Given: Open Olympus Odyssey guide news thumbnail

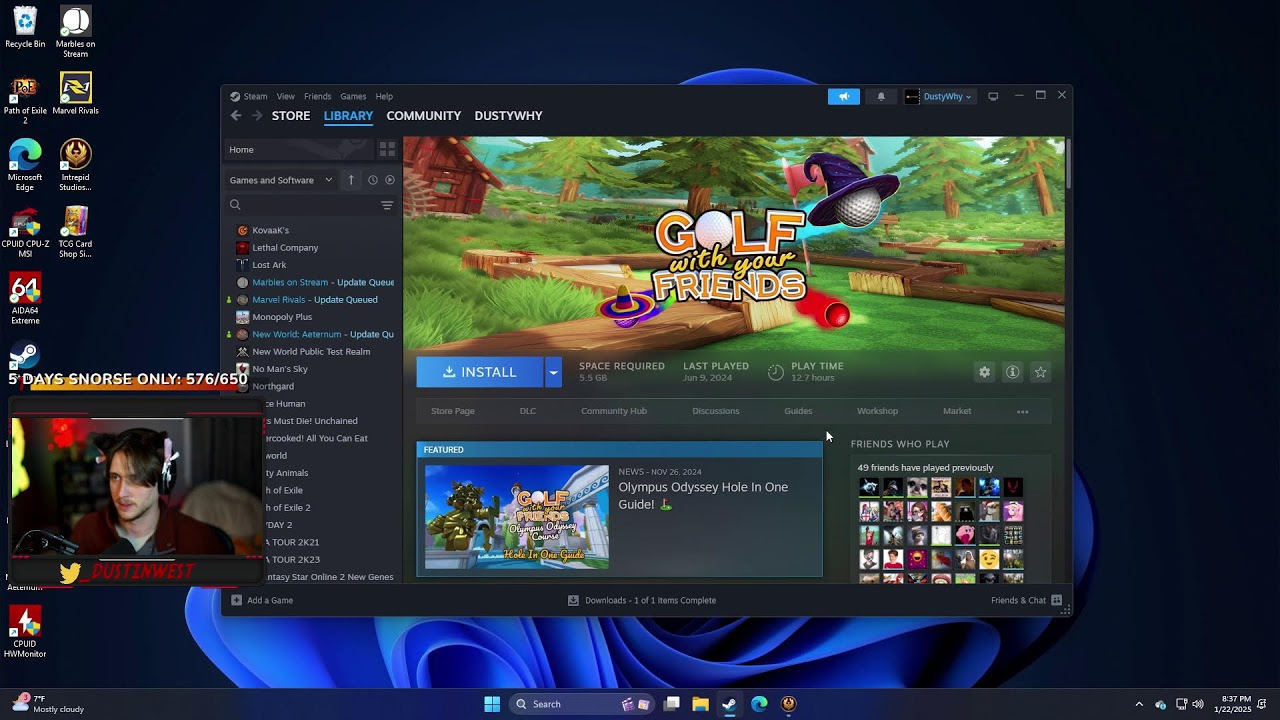Looking at the screenshot, I should [517, 517].
